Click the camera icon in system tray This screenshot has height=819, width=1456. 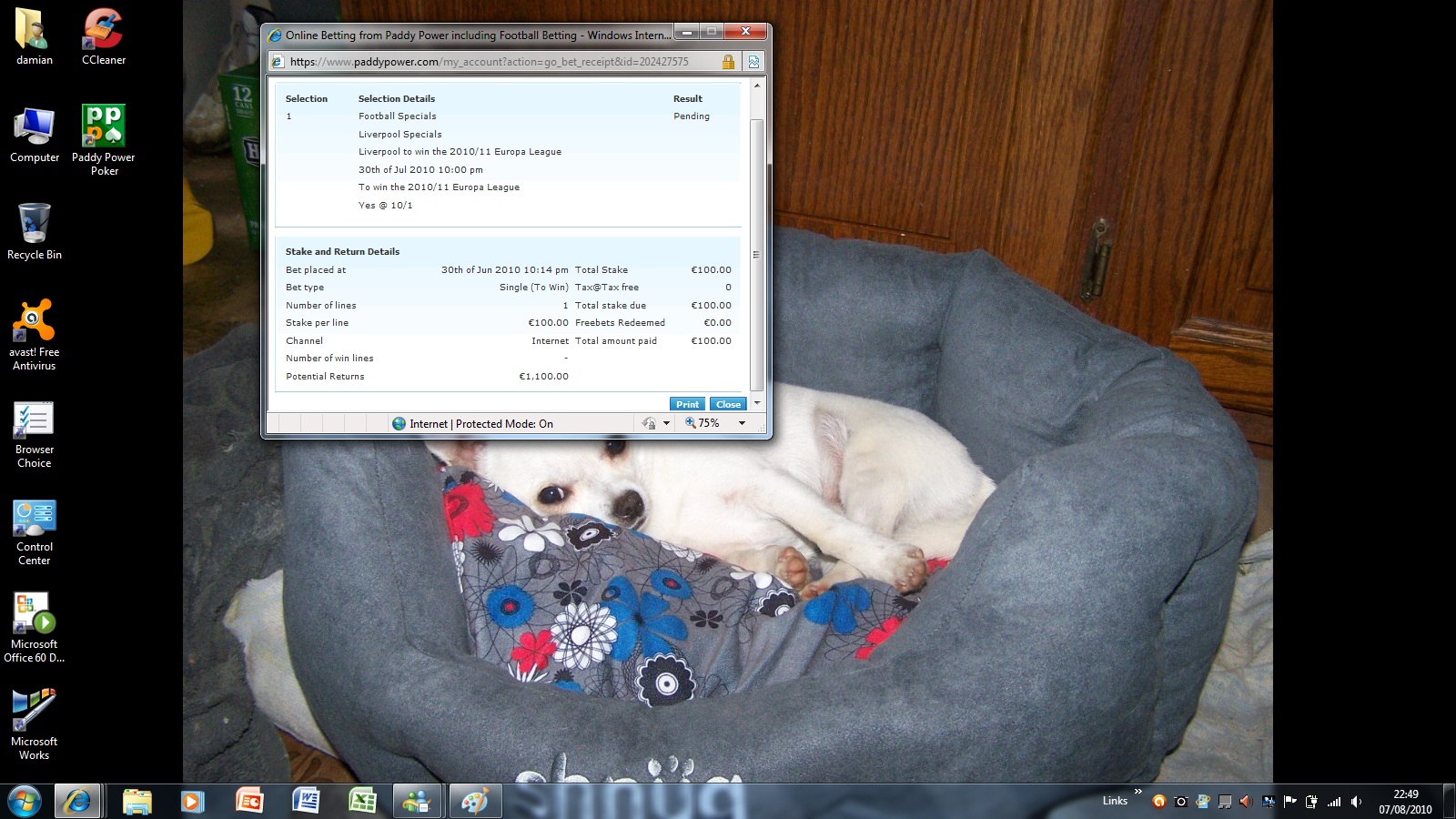pyautogui.click(x=1180, y=801)
